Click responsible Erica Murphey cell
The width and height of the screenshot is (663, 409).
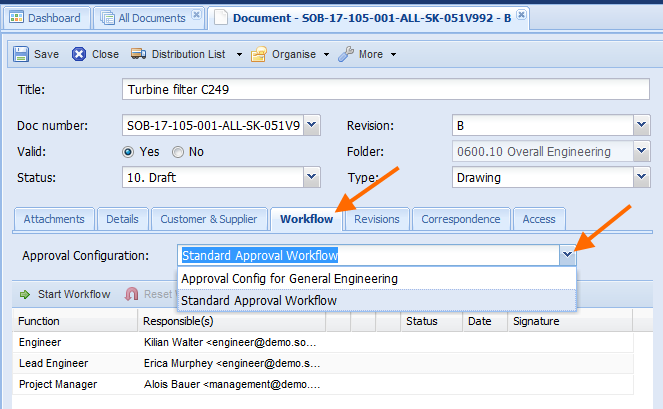coord(232,363)
